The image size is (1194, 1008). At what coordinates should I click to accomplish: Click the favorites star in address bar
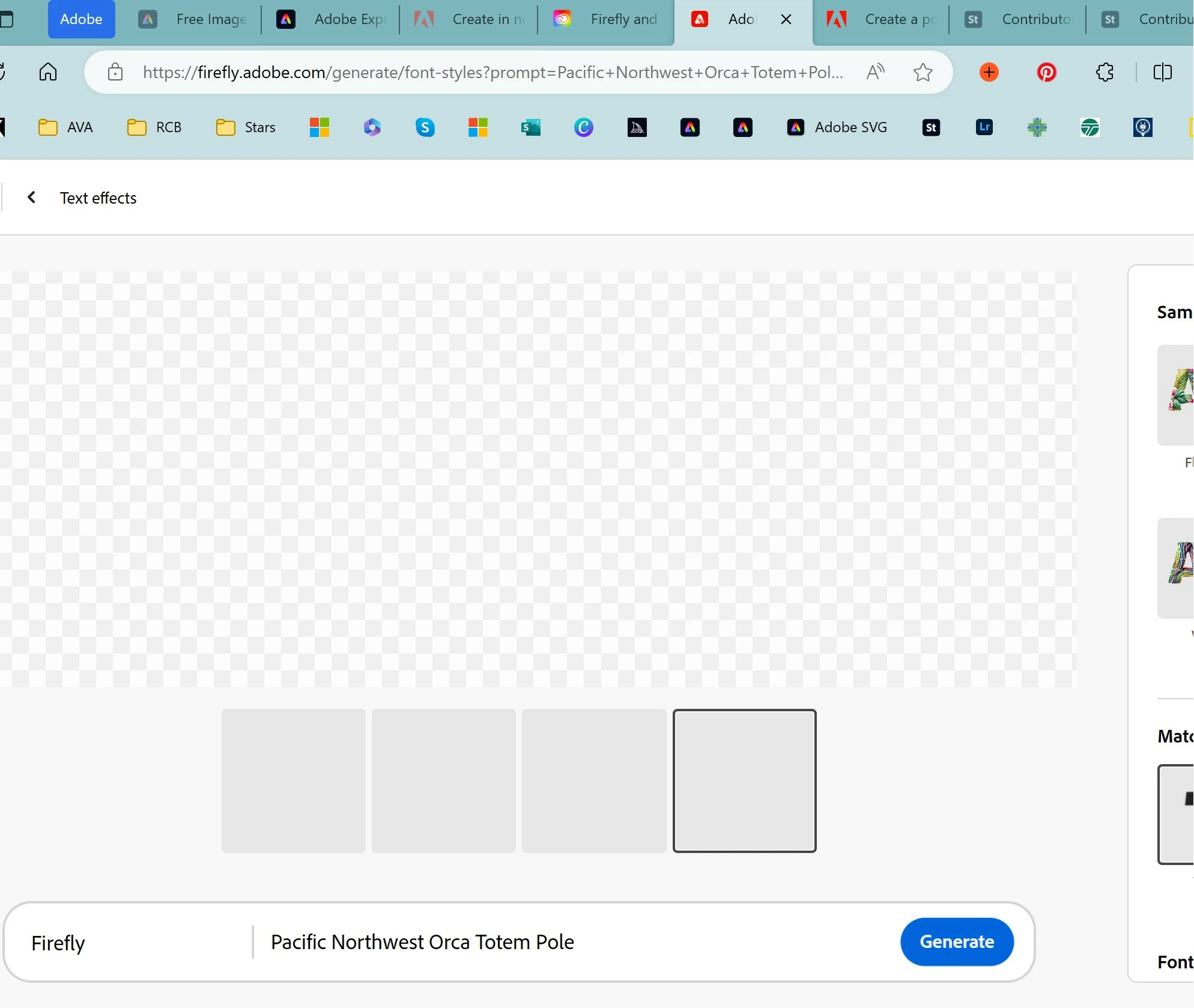click(x=923, y=72)
